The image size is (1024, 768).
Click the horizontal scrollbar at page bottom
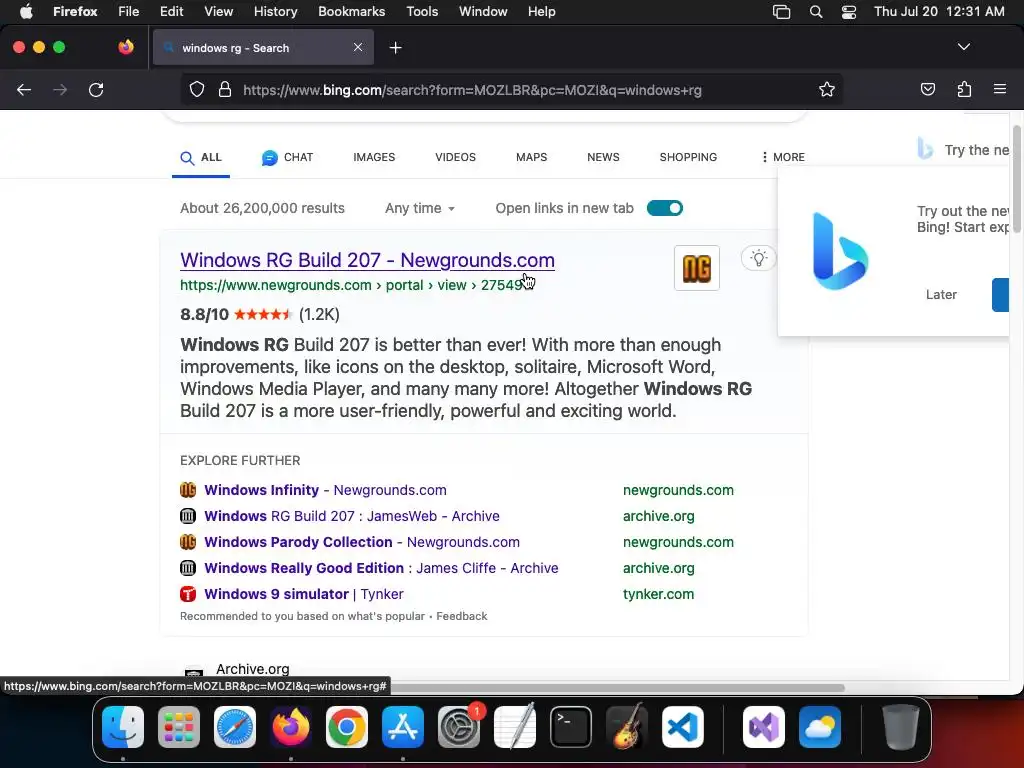click(x=617, y=688)
